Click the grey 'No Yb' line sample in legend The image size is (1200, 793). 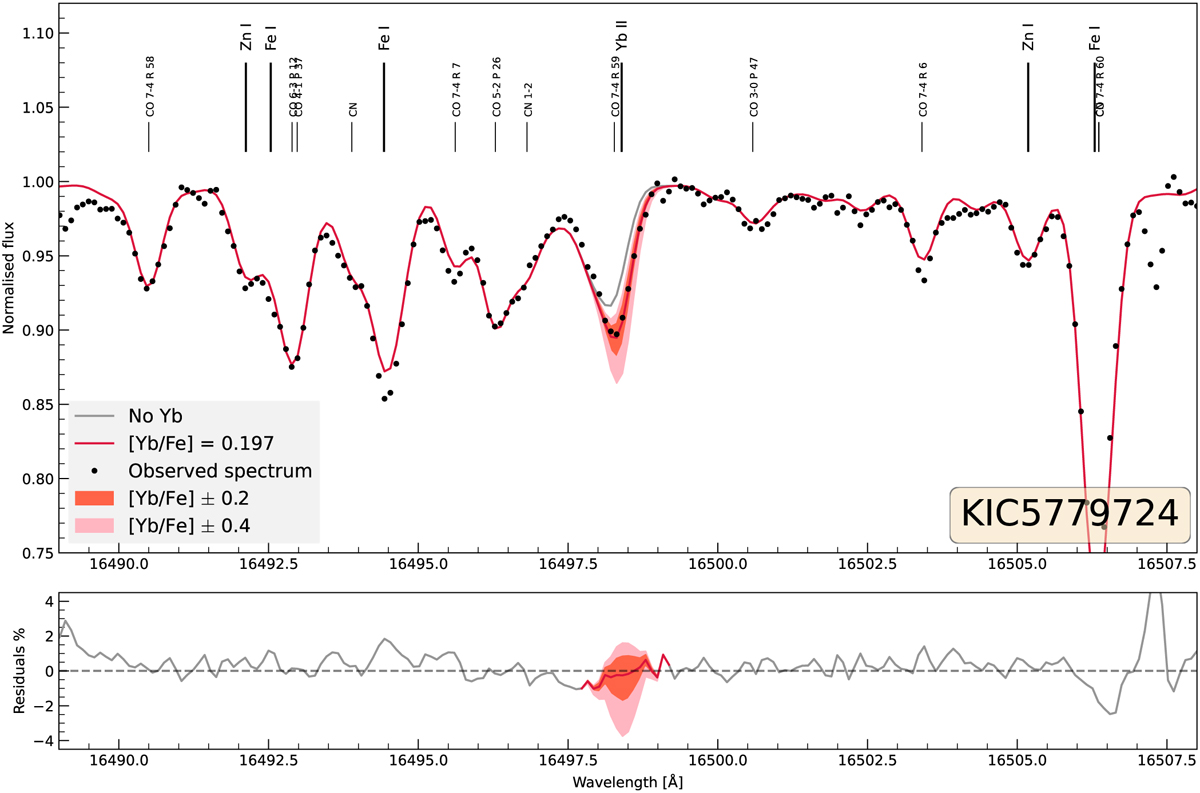(95, 417)
